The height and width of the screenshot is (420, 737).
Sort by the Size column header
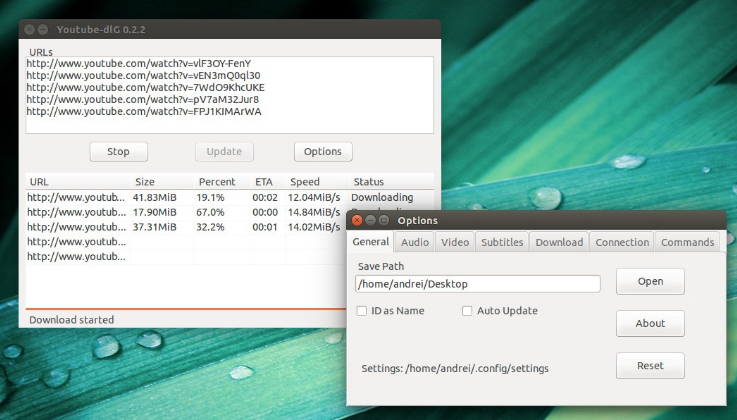pyautogui.click(x=162, y=182)
